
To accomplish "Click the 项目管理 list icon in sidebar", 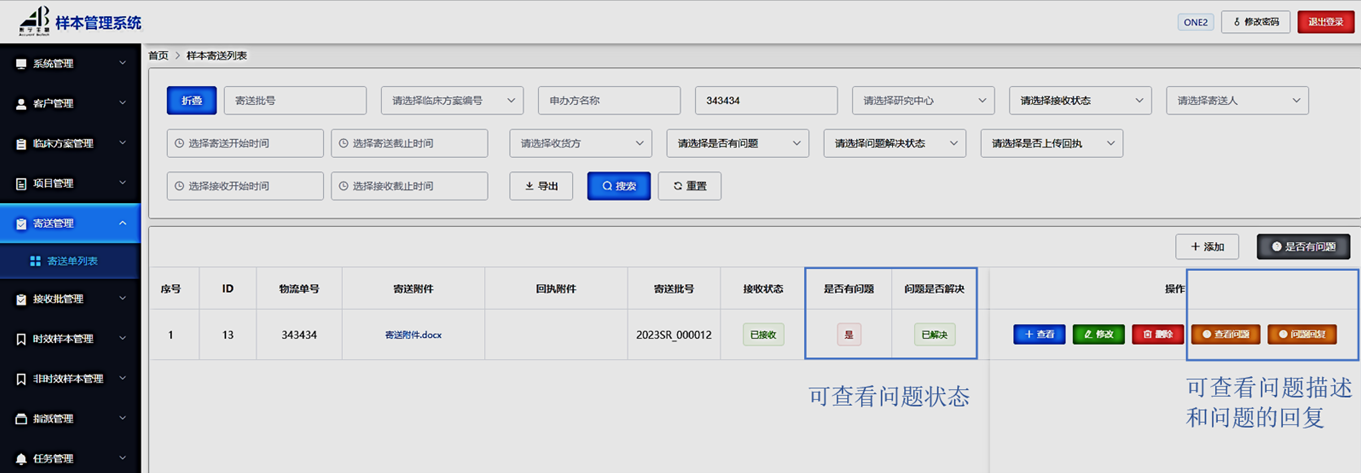I will coord(21,184).
